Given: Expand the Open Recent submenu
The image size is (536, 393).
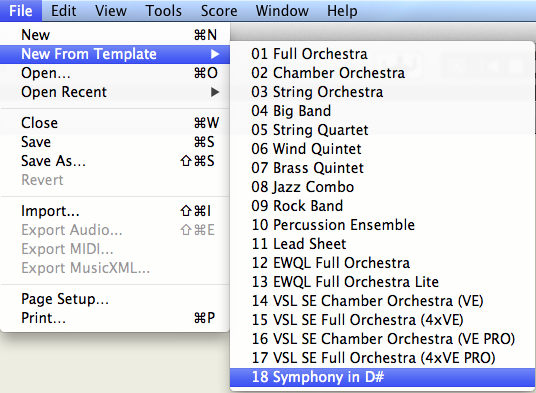Looking at the screenshot, I should [x=115, y=92].
